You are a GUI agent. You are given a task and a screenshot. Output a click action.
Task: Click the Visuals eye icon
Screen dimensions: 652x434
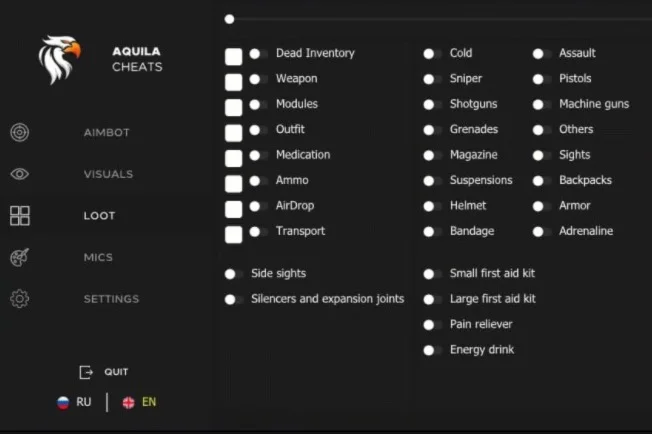point(19,174)
